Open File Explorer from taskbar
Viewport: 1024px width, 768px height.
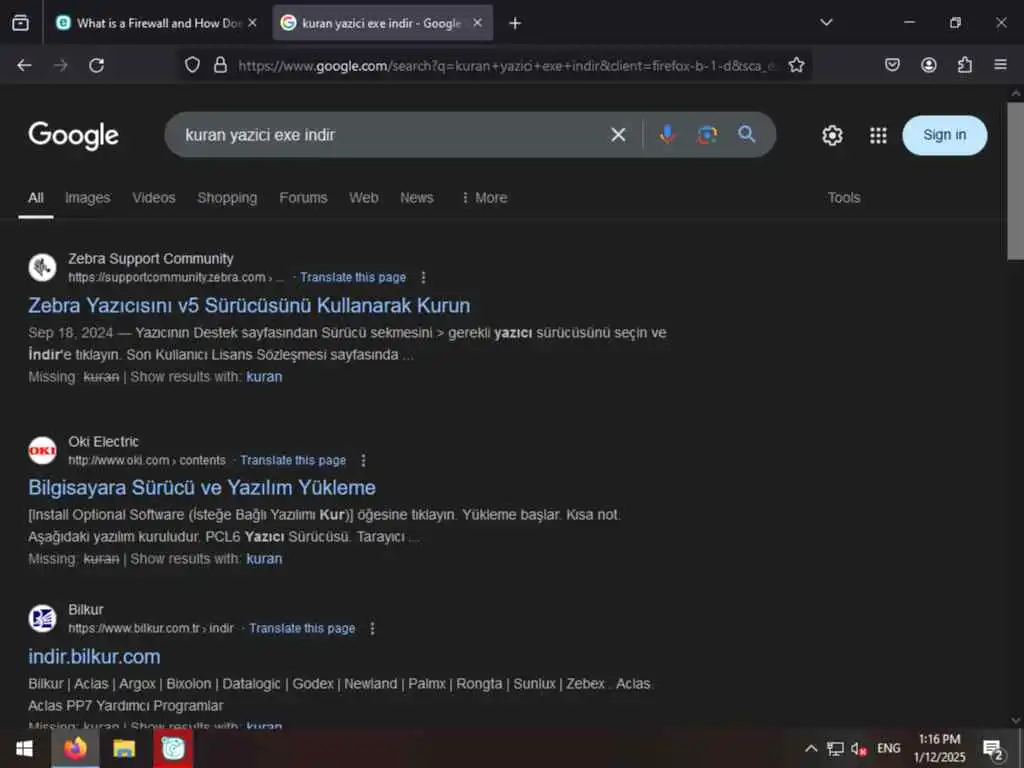tap(124, 748)
